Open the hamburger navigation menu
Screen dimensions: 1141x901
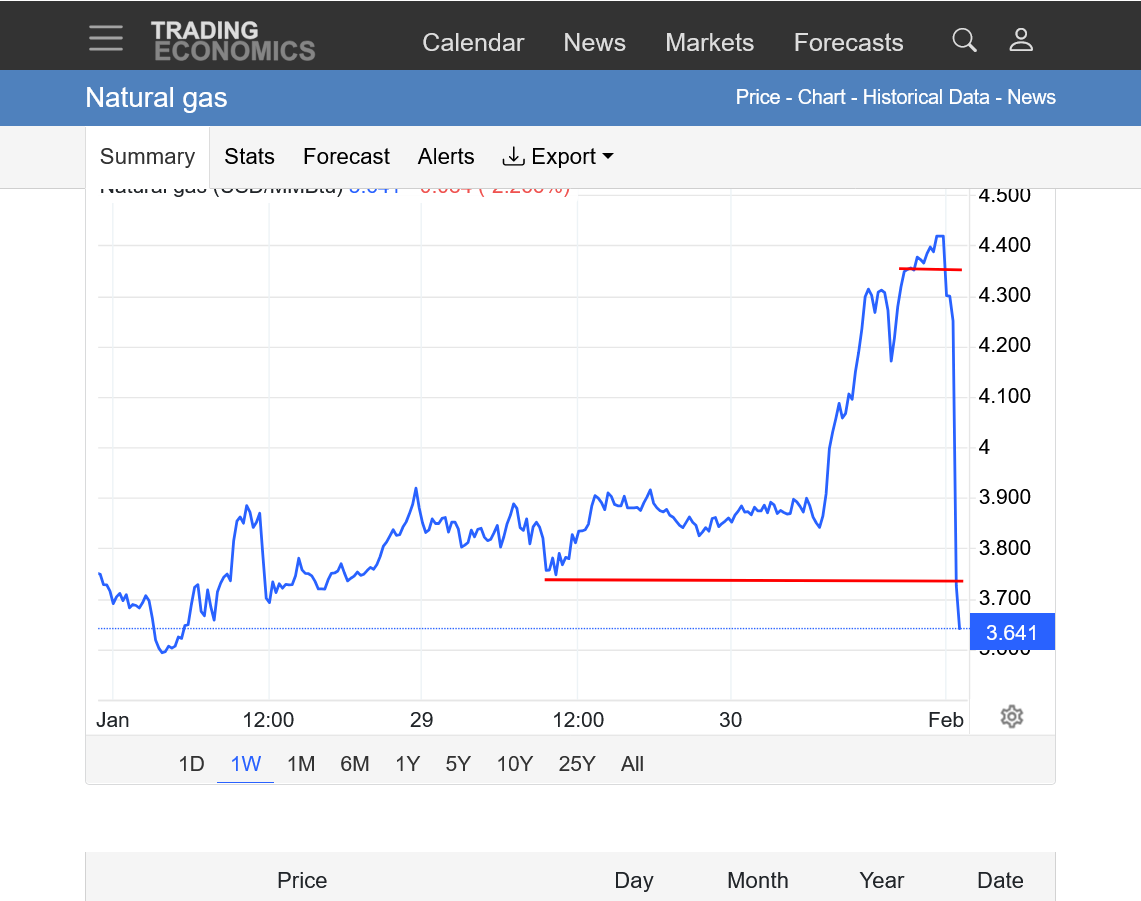(106, 39)
